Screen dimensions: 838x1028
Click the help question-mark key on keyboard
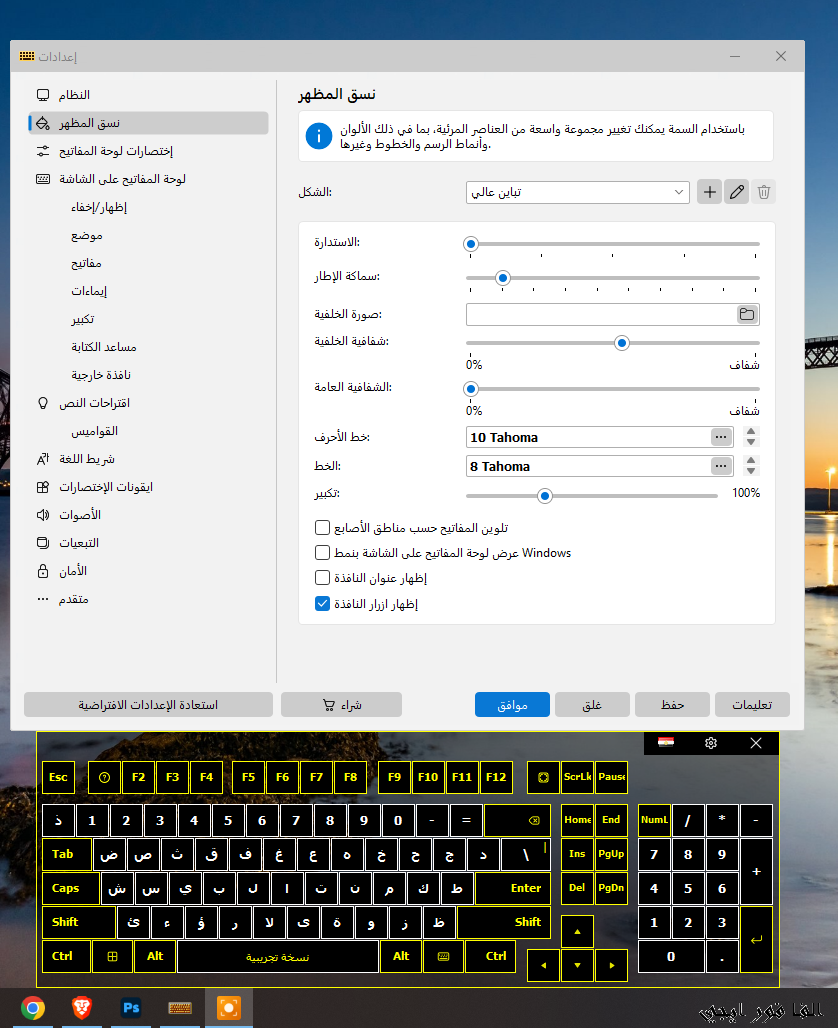104,777
